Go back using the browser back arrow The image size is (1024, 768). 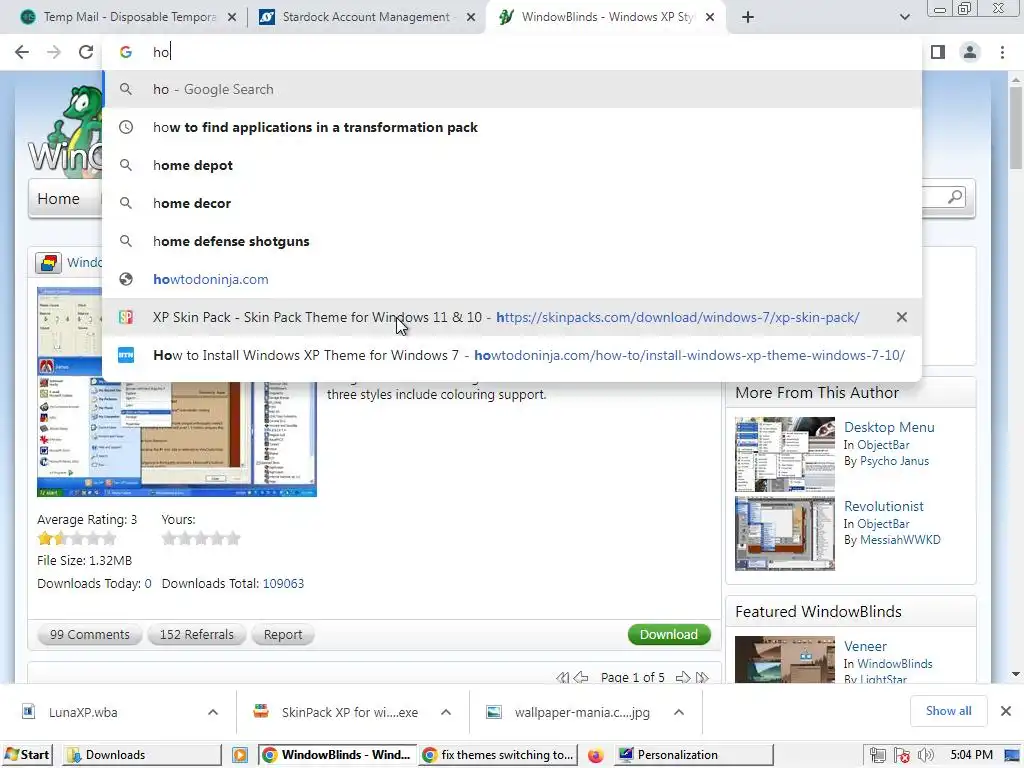(22, 52)
